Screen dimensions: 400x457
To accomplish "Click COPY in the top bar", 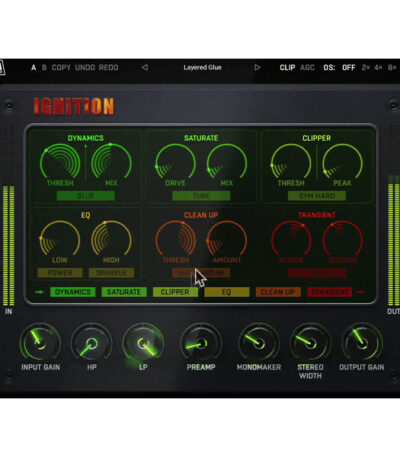I will (x=61, y=68).
